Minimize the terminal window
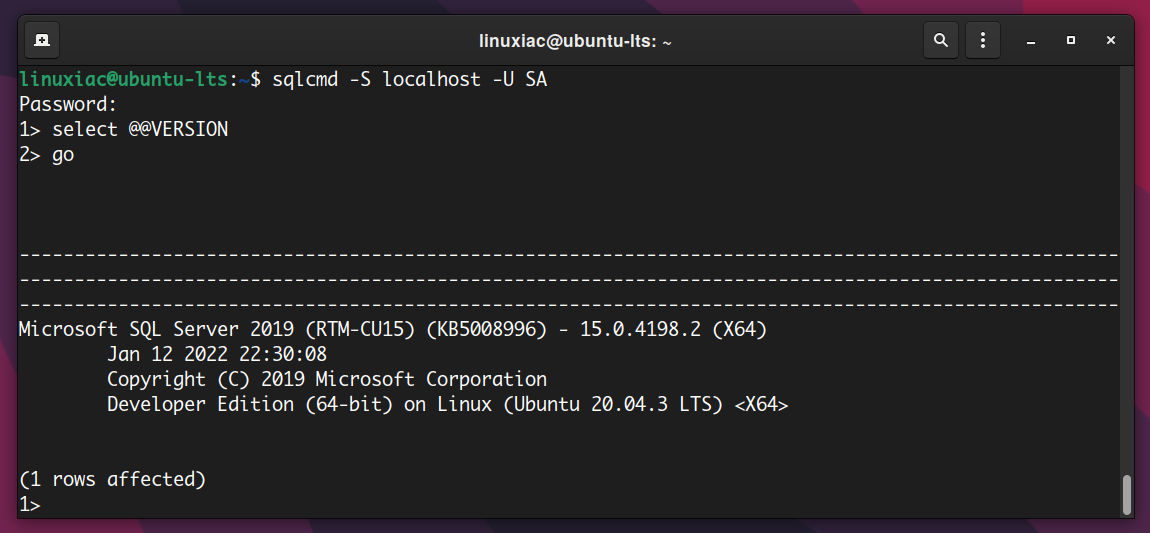The image size is (1150, 533). click(1030, 41)
